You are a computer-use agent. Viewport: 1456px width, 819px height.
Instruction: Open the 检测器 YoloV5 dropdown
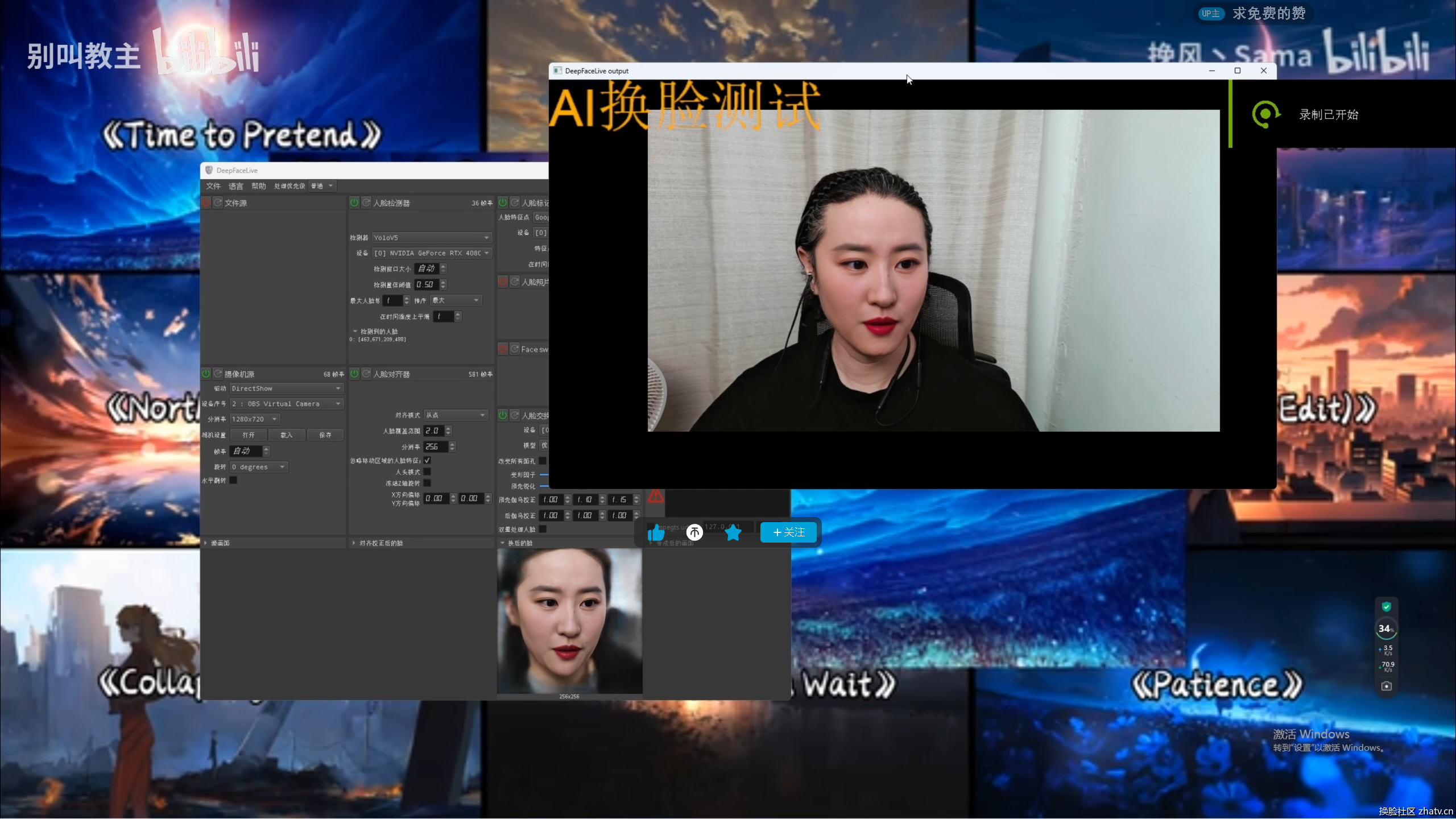click(x=432, y=237)
